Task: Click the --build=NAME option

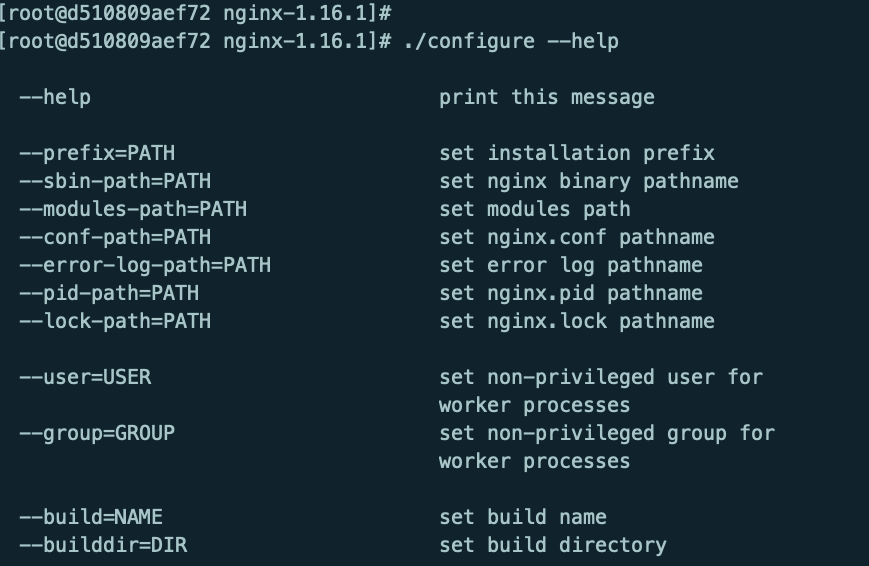Action: pos(91,517)
